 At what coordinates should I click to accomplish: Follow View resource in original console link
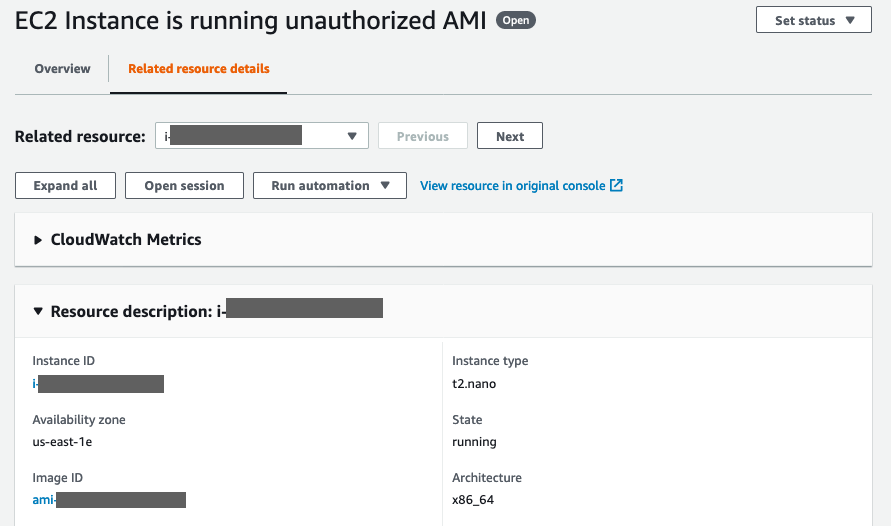click(x=513, y=186)
